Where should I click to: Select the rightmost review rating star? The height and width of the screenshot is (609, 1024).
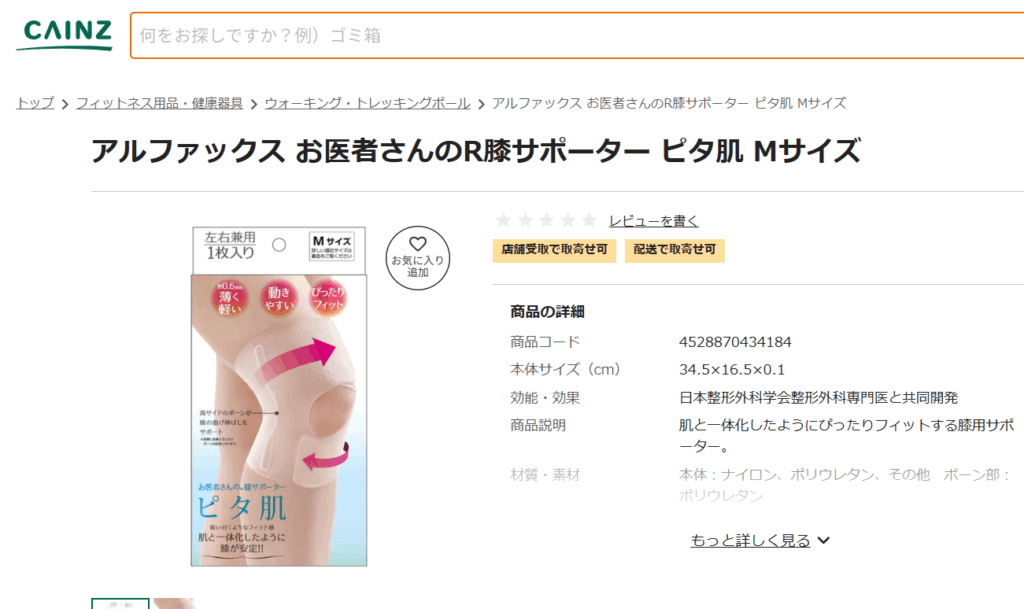pyautogui.click(x=589, y=220)
